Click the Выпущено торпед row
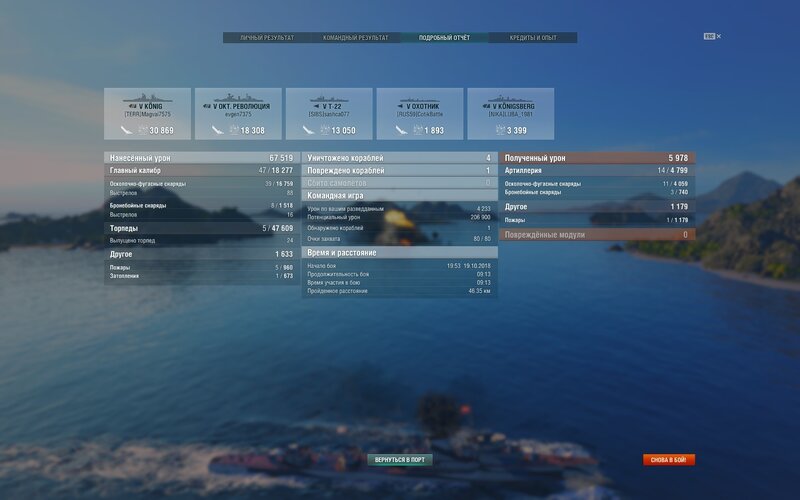The height and width of the screenshot is (500, 800). [202, 240]
